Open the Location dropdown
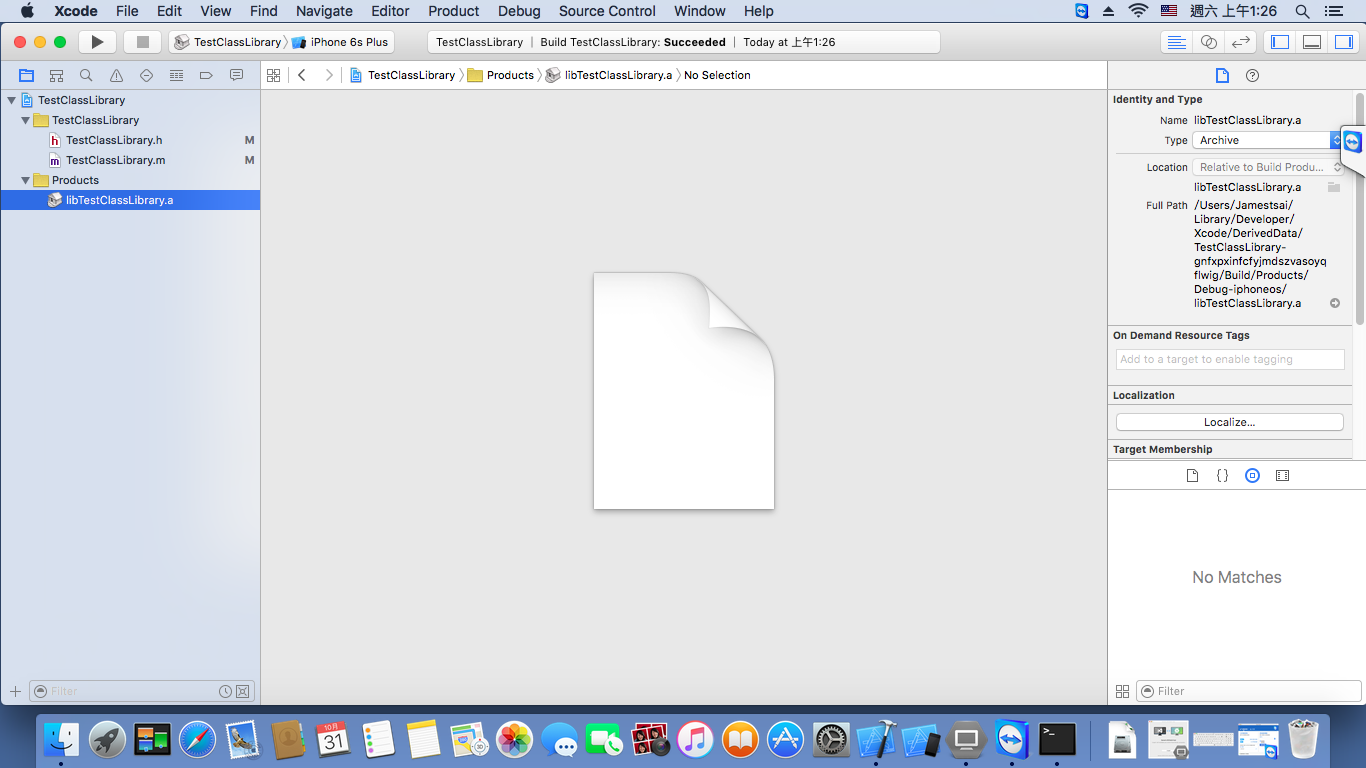 (1268, 167)
